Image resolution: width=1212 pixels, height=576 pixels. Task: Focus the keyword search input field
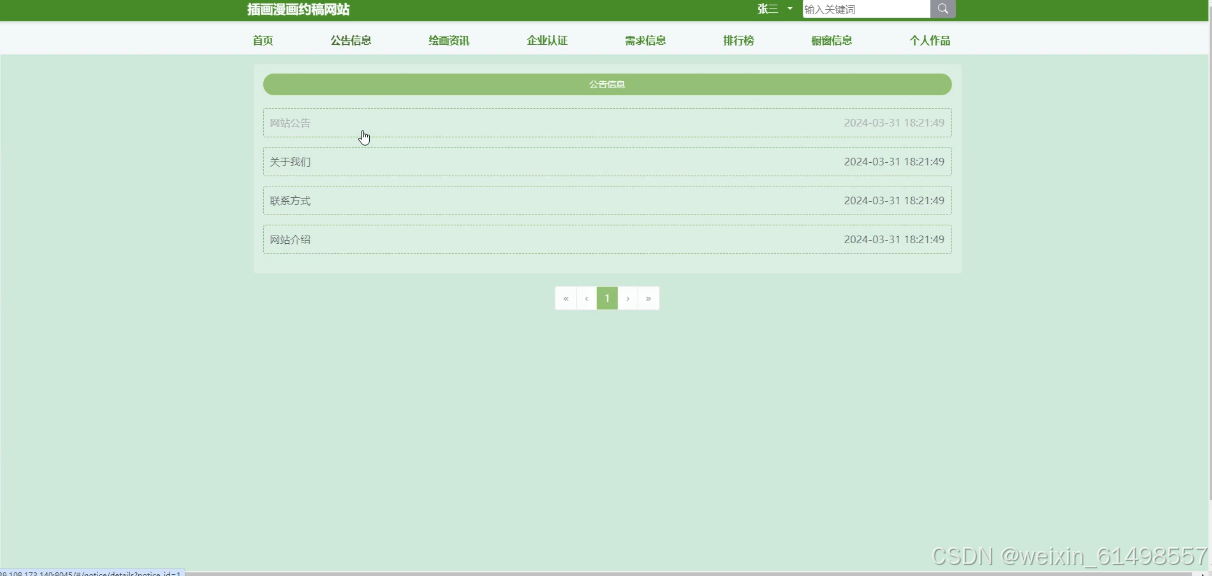click(x=866, y=9)
